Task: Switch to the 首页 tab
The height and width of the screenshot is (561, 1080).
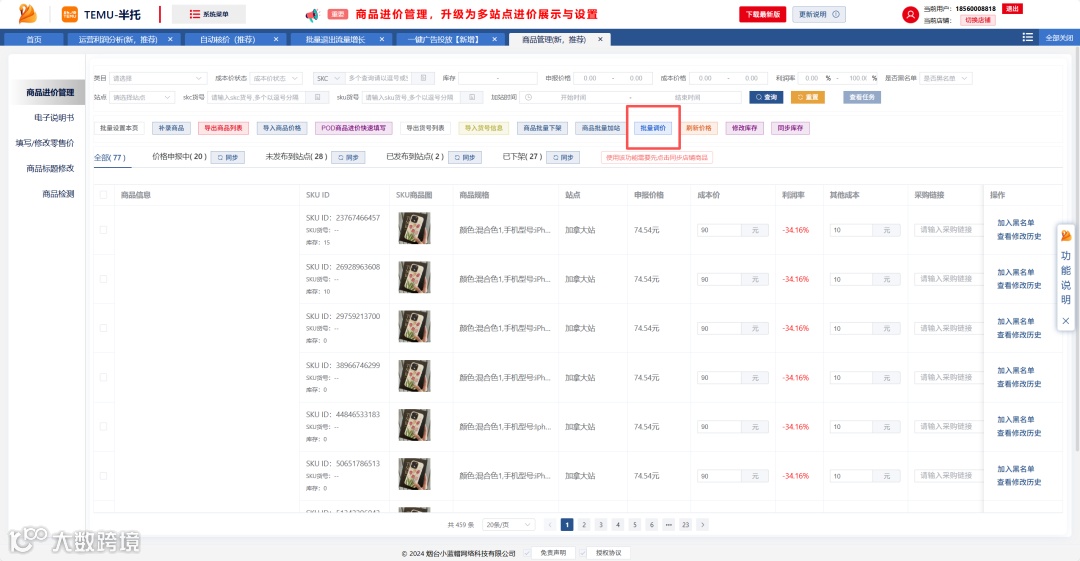Action: point(34,39)
